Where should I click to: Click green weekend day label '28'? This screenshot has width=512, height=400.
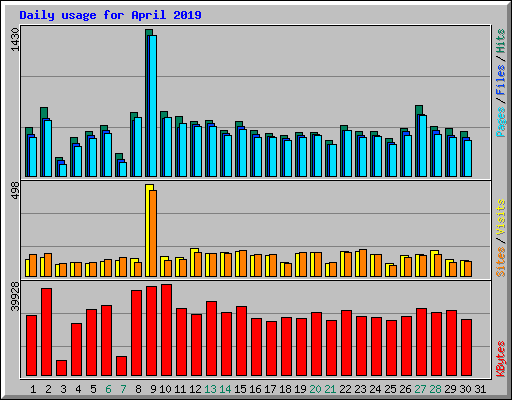pos(435,389)
